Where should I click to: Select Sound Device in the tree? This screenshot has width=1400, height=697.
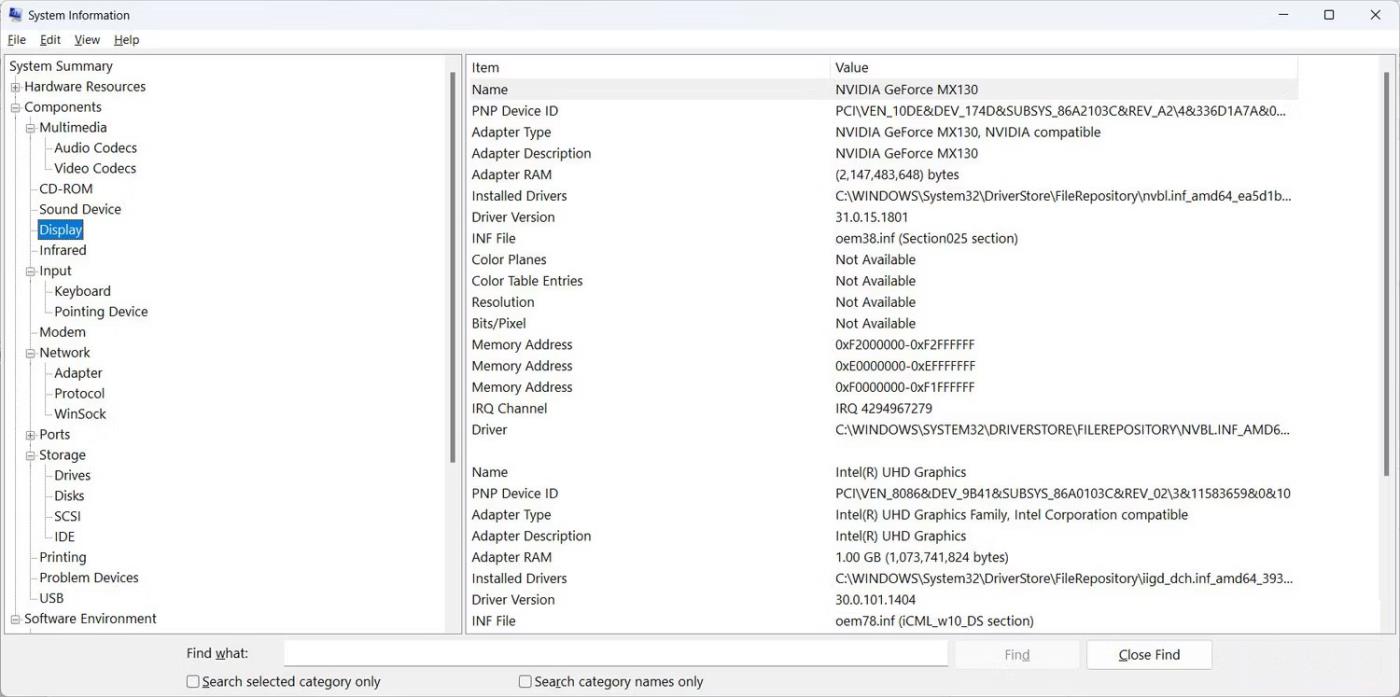tap(80, 210)
